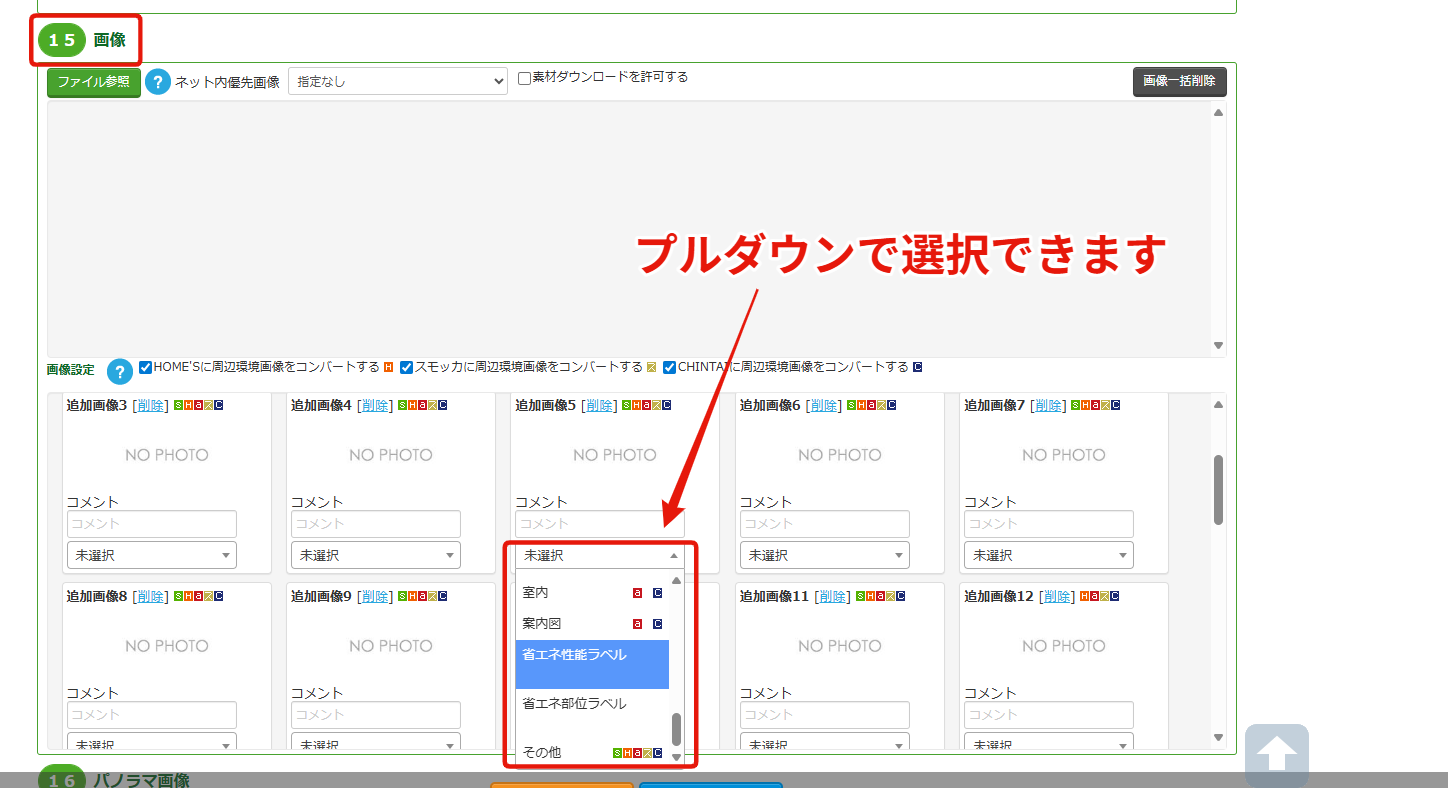1448x788 pixels.
Task: Open category dropdown for 追加画像6
Action: [825, 555]
